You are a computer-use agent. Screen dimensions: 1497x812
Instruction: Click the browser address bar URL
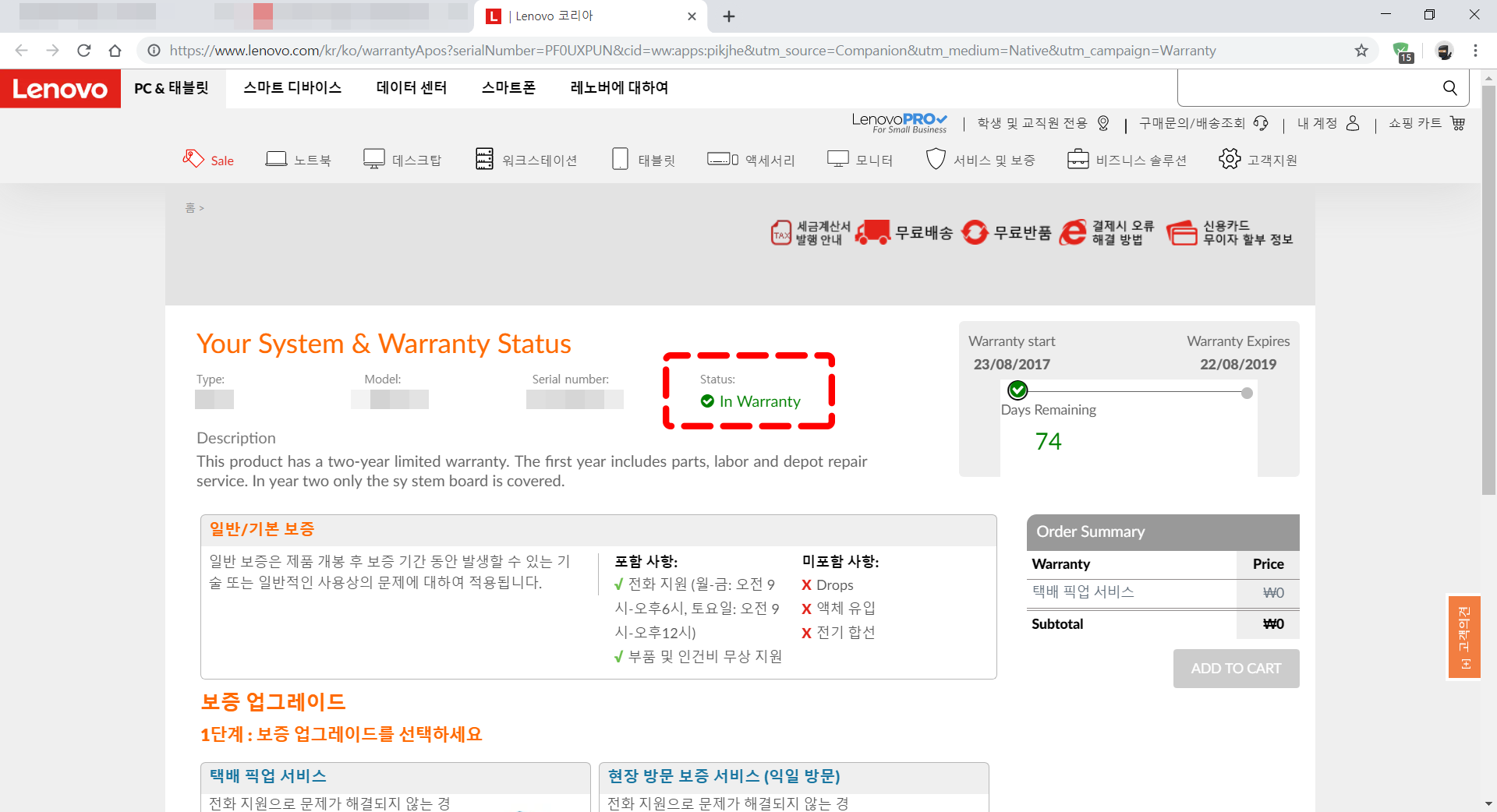click(x=692, y=51)
